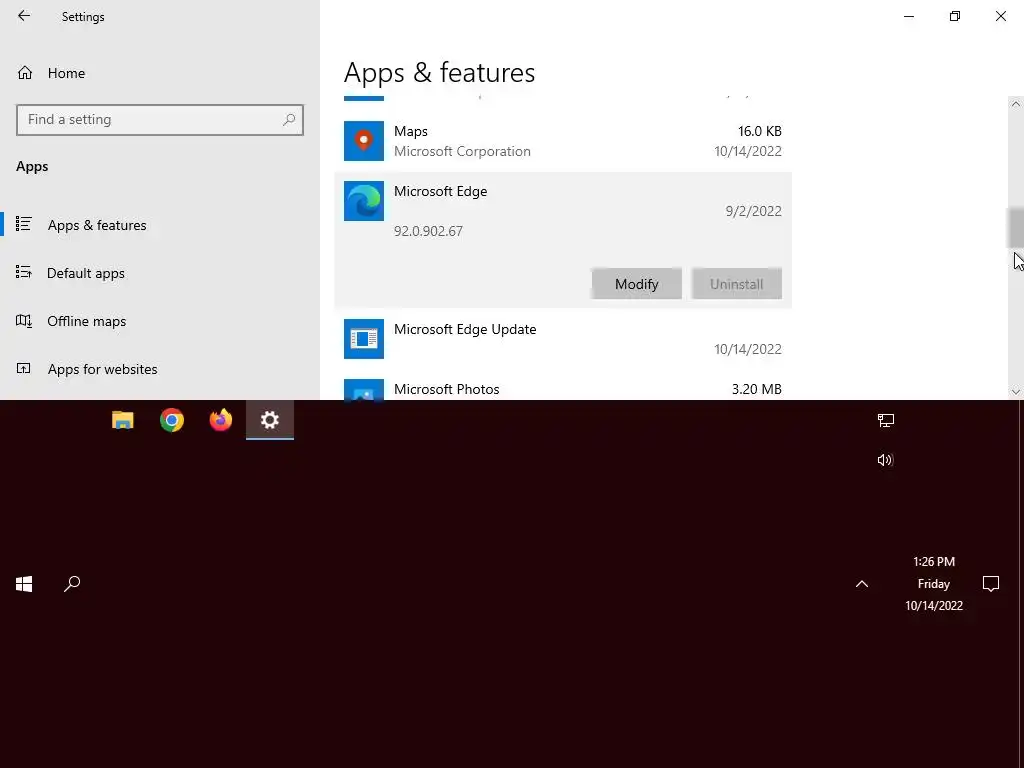This screenshot has width=1024, height=768.
Task: Click the vertical scrollbar thumb
Action: click(1016, 227)
